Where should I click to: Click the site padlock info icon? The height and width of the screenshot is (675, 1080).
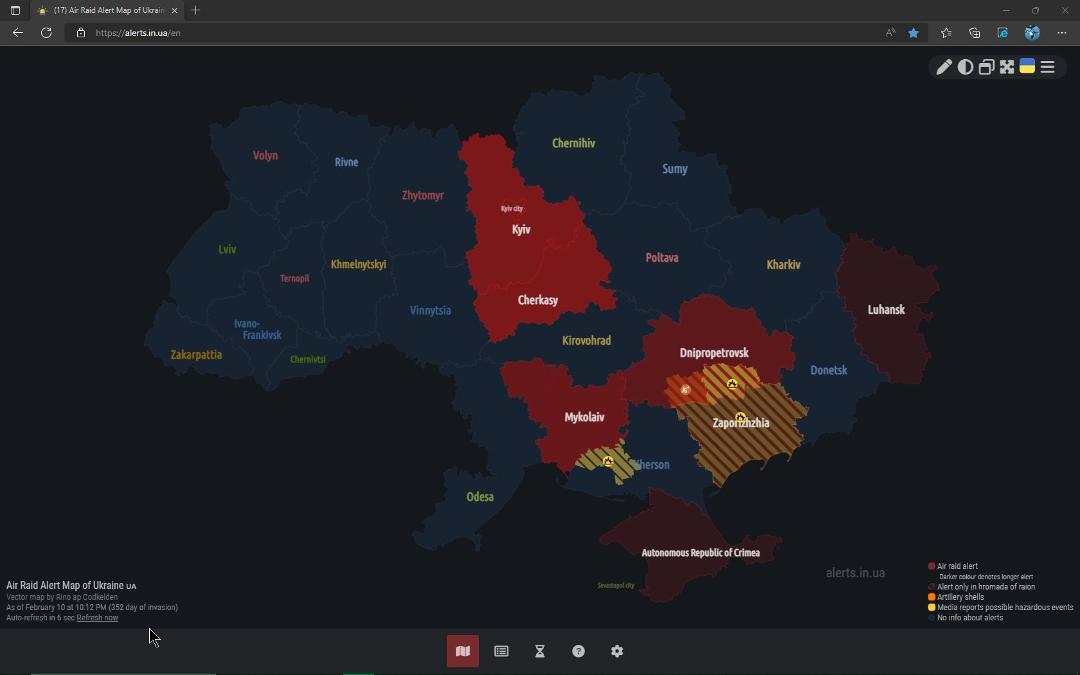(81, 32)
